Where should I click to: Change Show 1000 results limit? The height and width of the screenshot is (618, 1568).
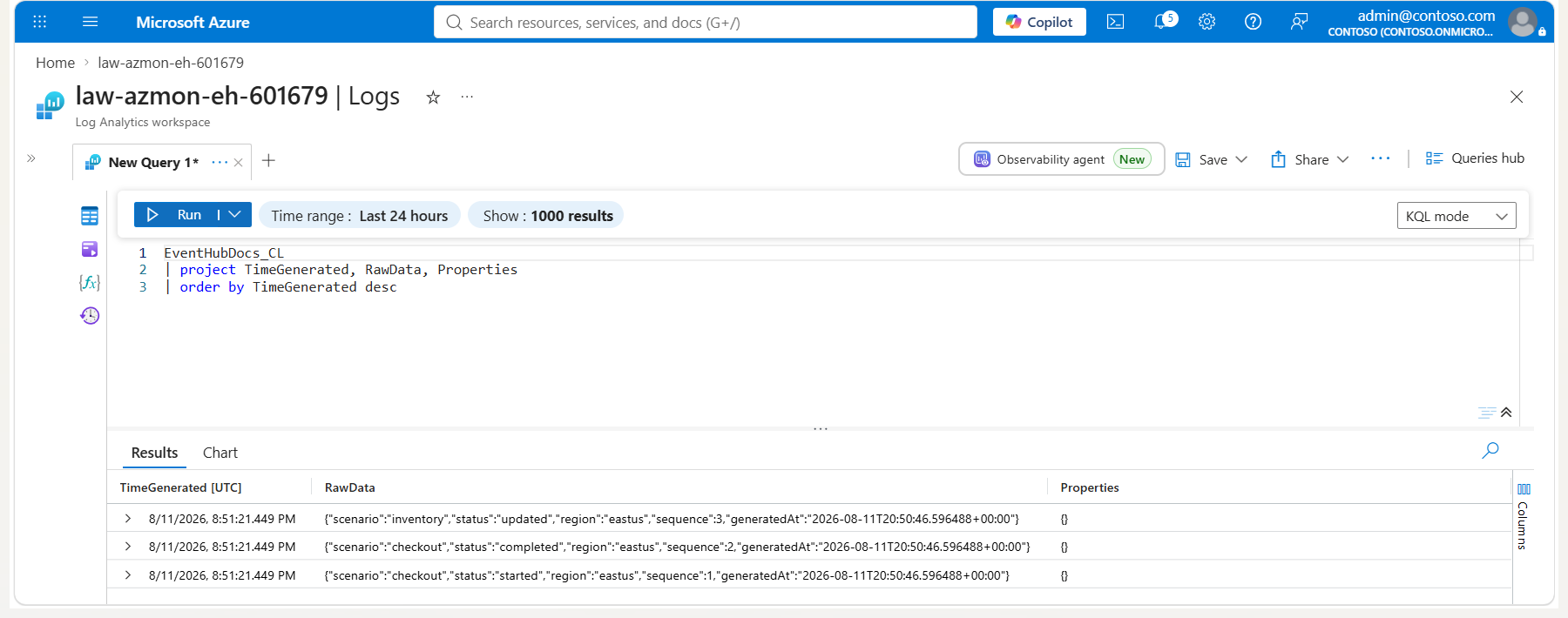tap(546, 216)
